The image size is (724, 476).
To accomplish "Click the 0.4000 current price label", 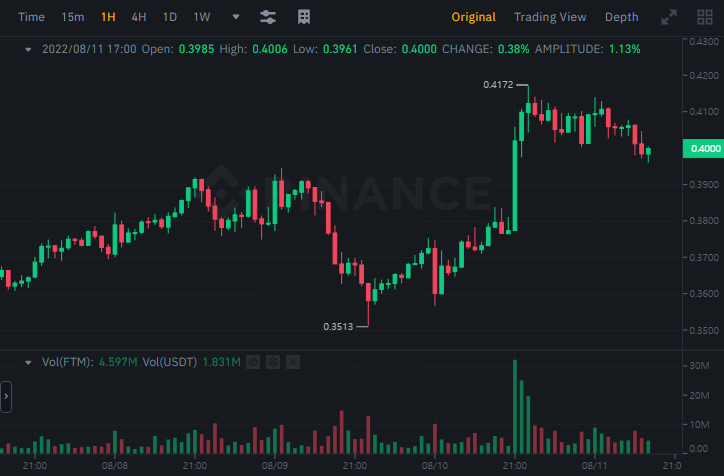I will click(x=703, y=149).
